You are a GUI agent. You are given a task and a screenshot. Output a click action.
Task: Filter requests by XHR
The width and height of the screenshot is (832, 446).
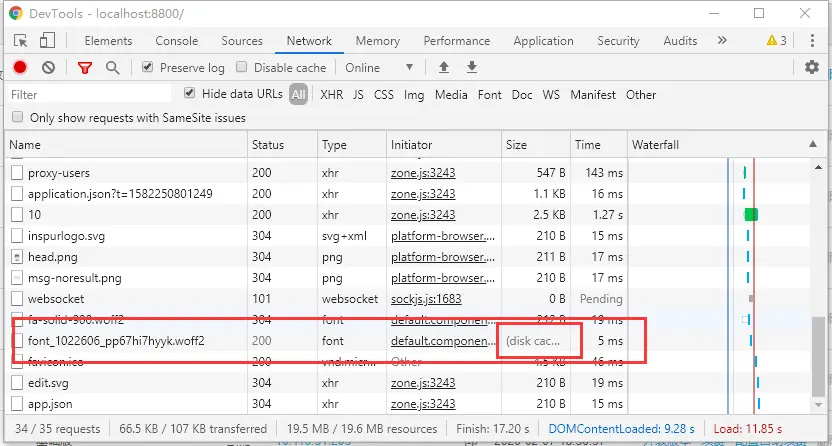[x=332, y=95]
